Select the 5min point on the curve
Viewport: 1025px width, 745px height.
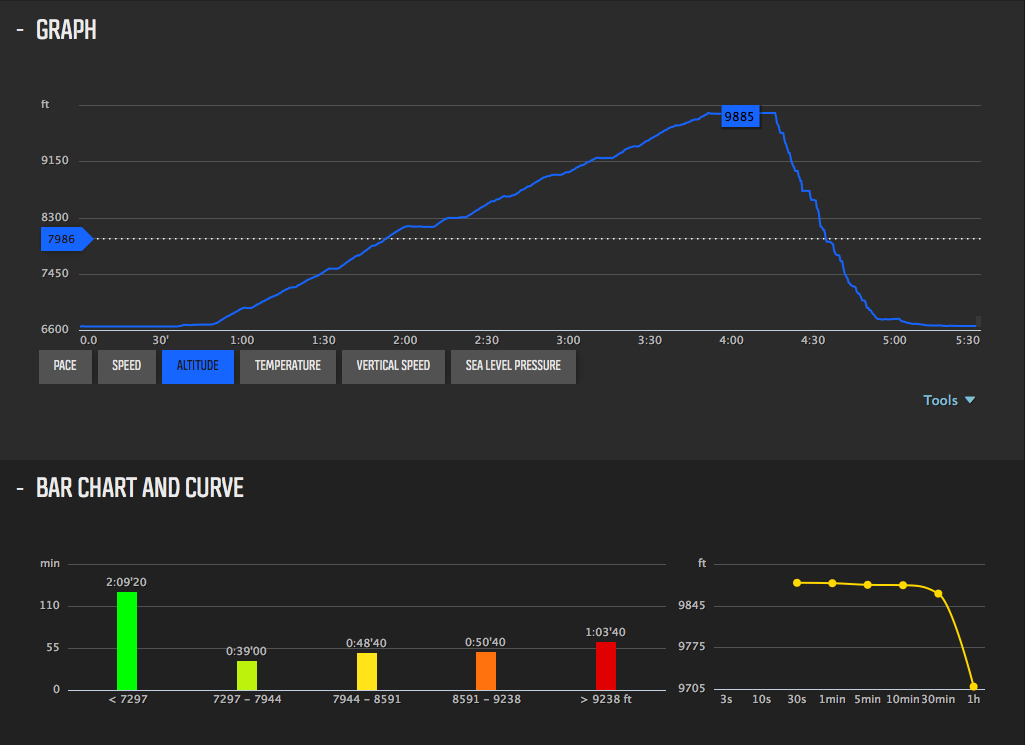pyautogui.click(x=868, y=584)
